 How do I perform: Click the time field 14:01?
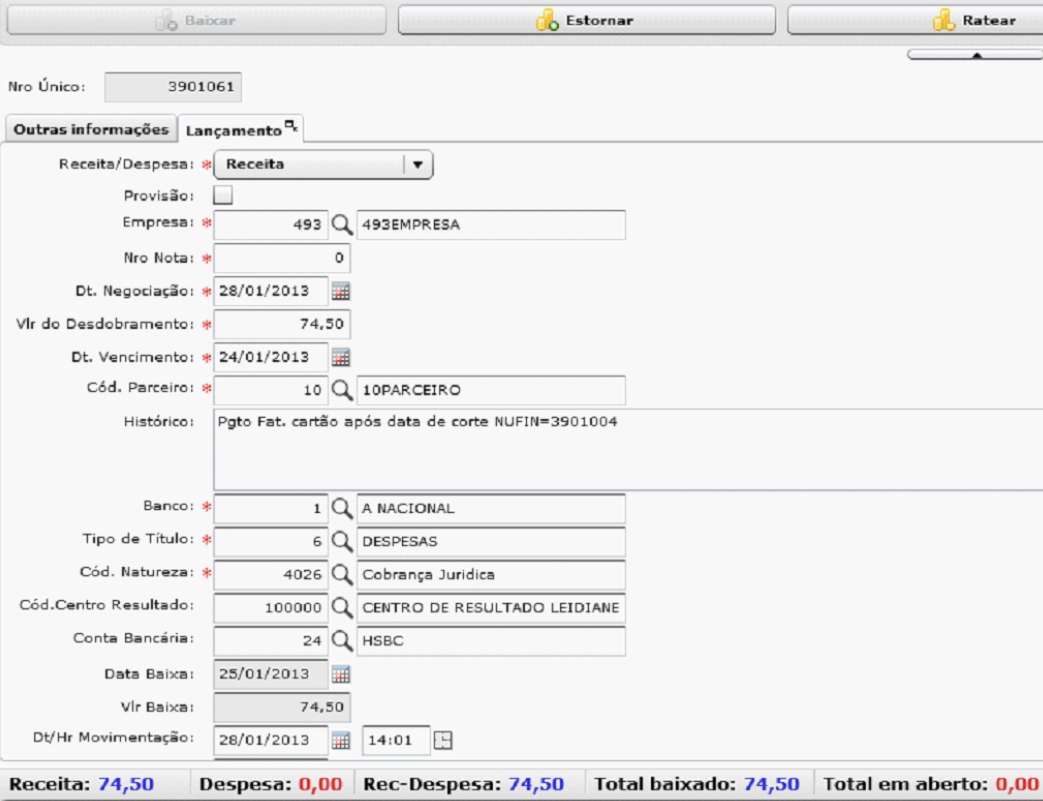(x=396, y=740)
